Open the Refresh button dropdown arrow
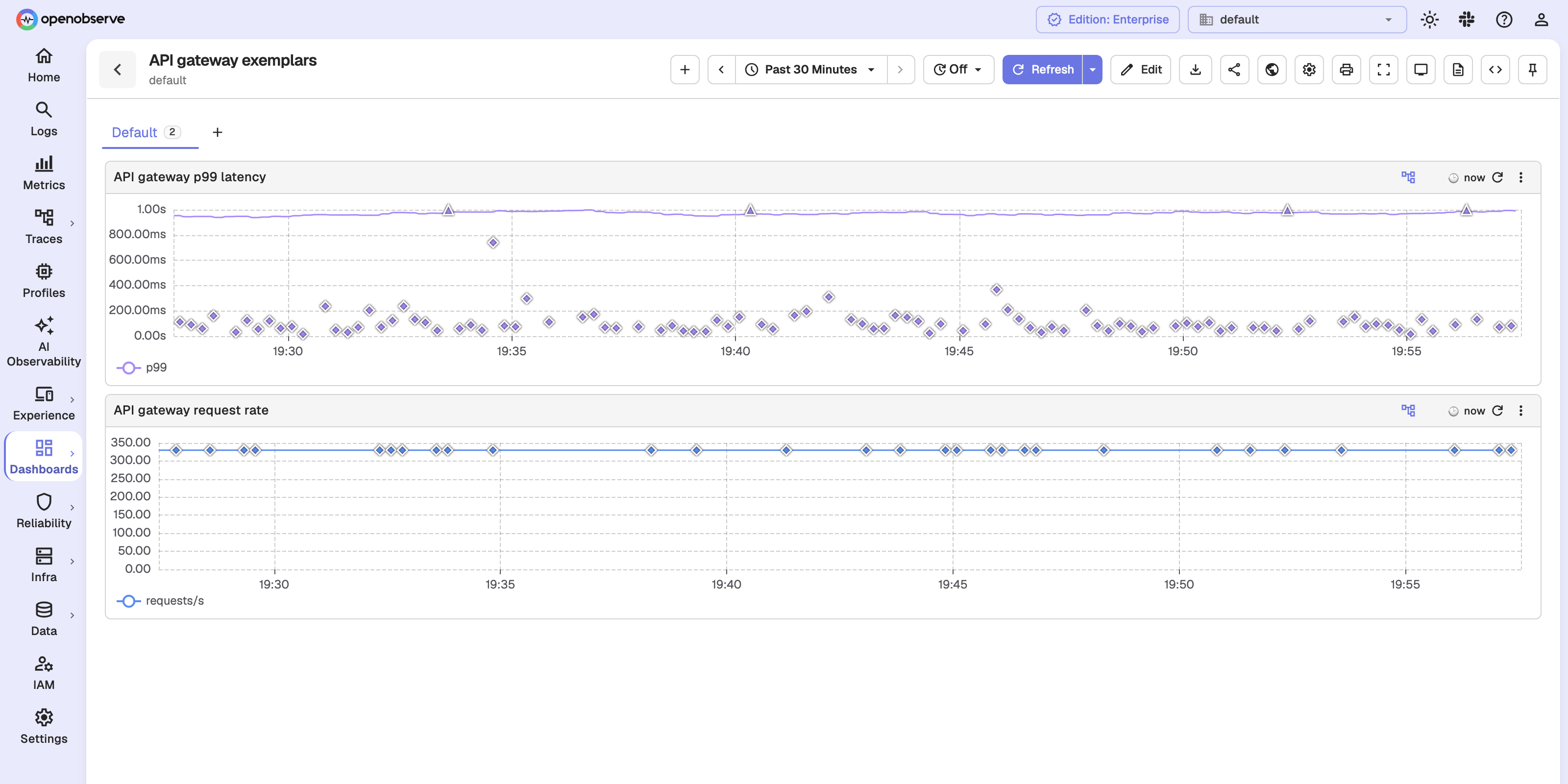1568x784 pixels. (x=1093, y=70)
